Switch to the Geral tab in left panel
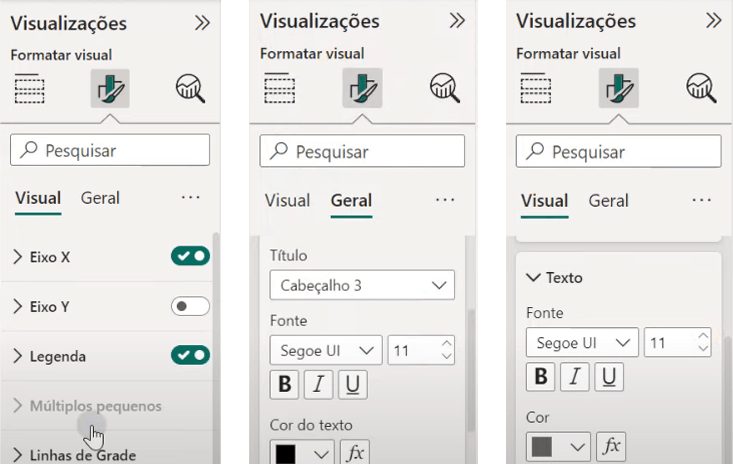Viewport: 733px width, 464px height. (x=100, y=198)
